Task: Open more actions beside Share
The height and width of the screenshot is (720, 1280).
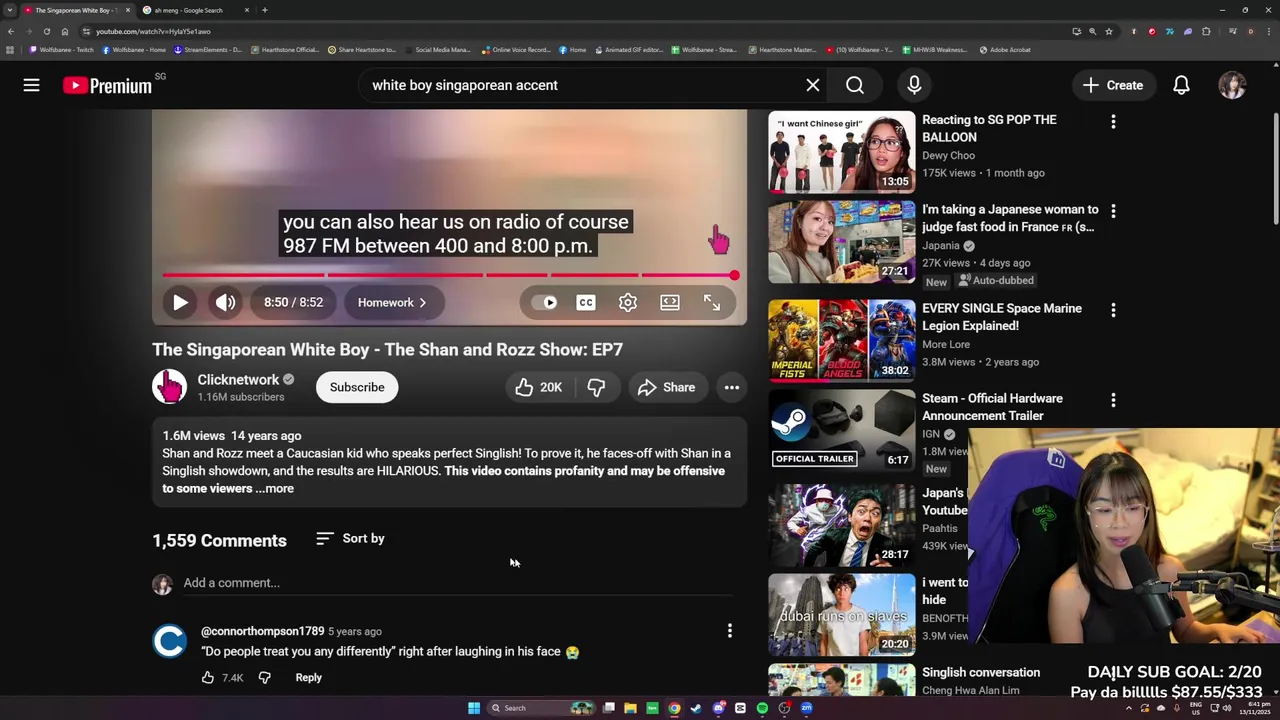Action: [x=732, y=387]
